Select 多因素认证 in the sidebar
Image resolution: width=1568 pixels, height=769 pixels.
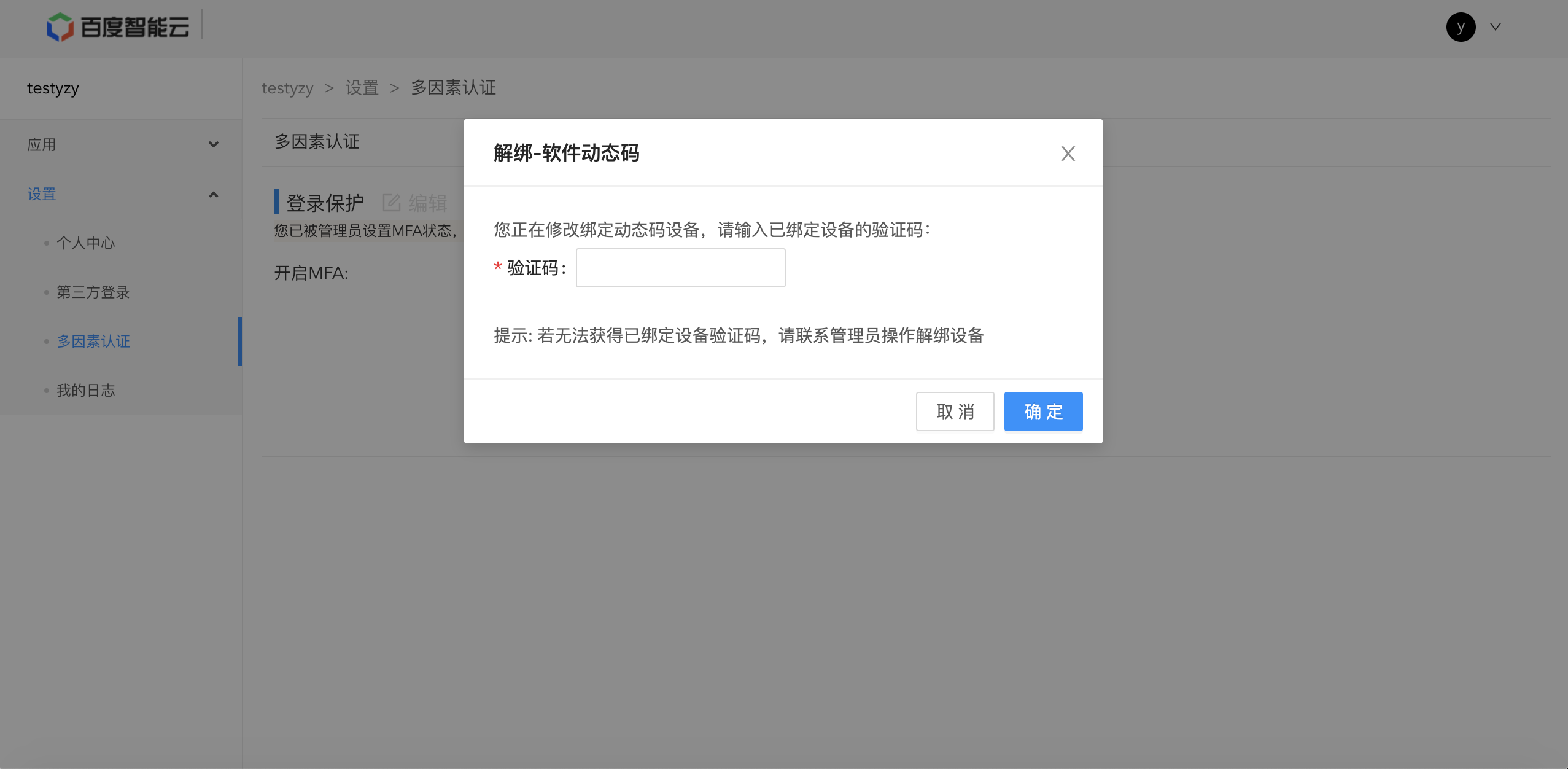pyautogui.click(x=93, y=342)
